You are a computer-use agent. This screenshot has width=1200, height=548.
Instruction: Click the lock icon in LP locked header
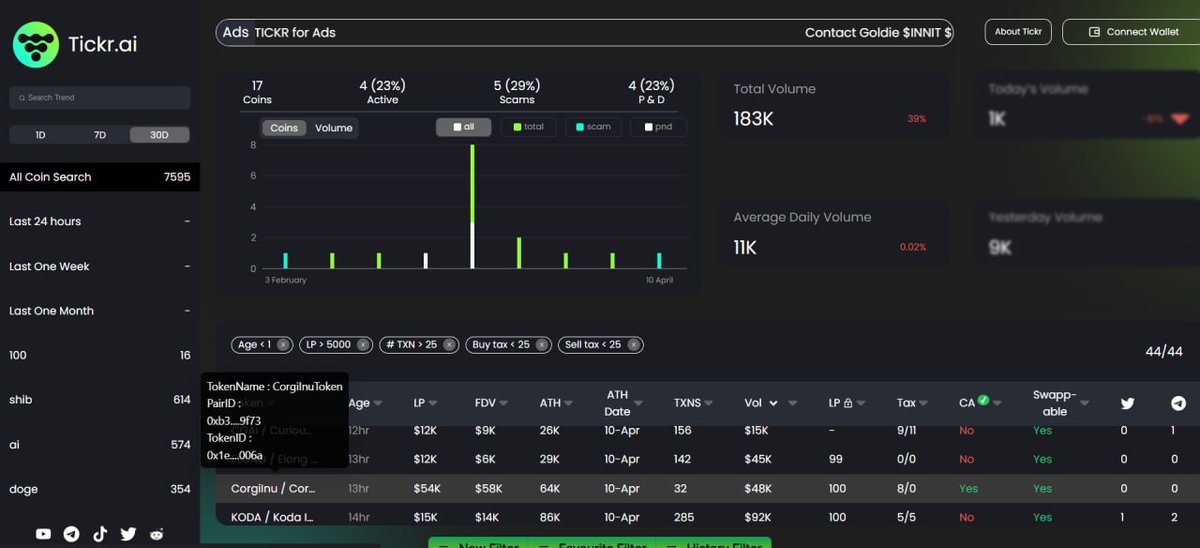tap(848, 403)
